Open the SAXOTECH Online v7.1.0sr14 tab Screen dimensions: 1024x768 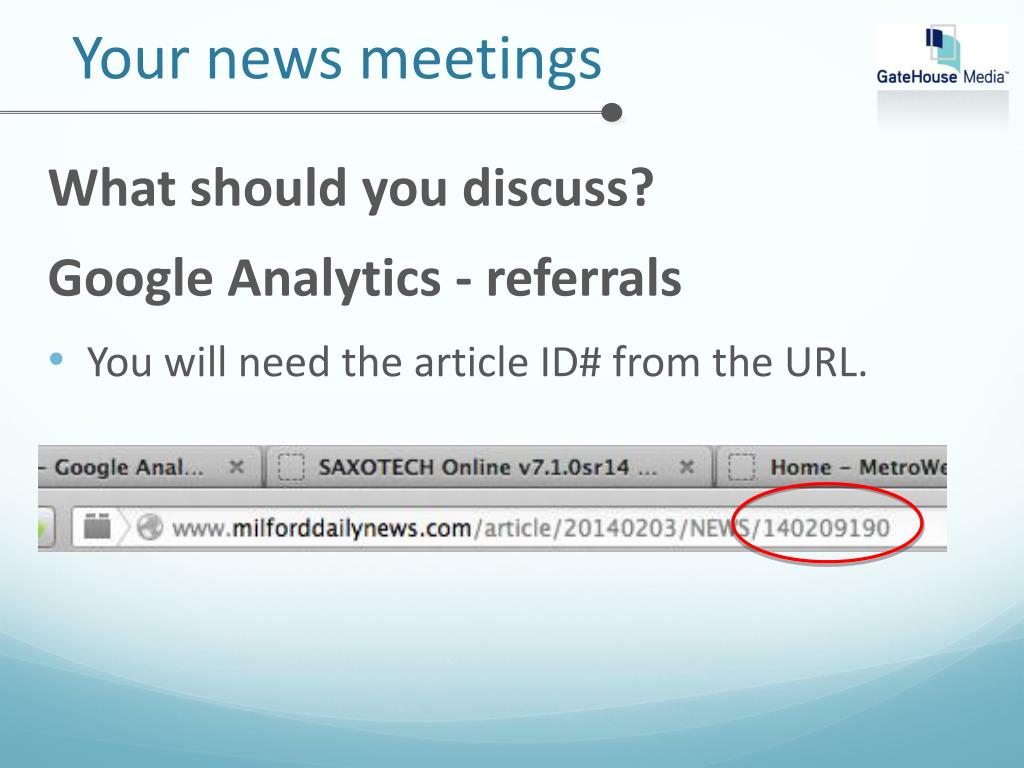[x=488, y=467]
